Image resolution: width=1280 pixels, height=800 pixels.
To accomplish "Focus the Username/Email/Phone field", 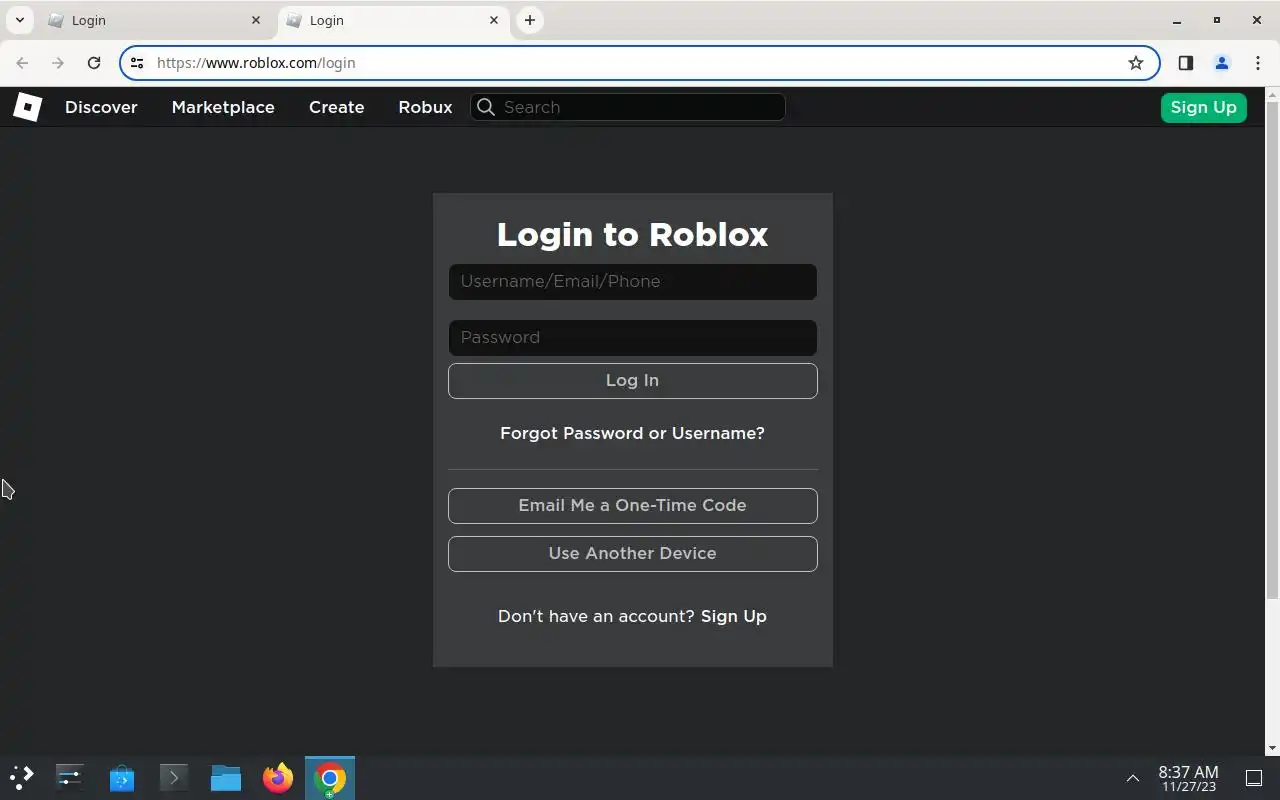I will point(632,282).
